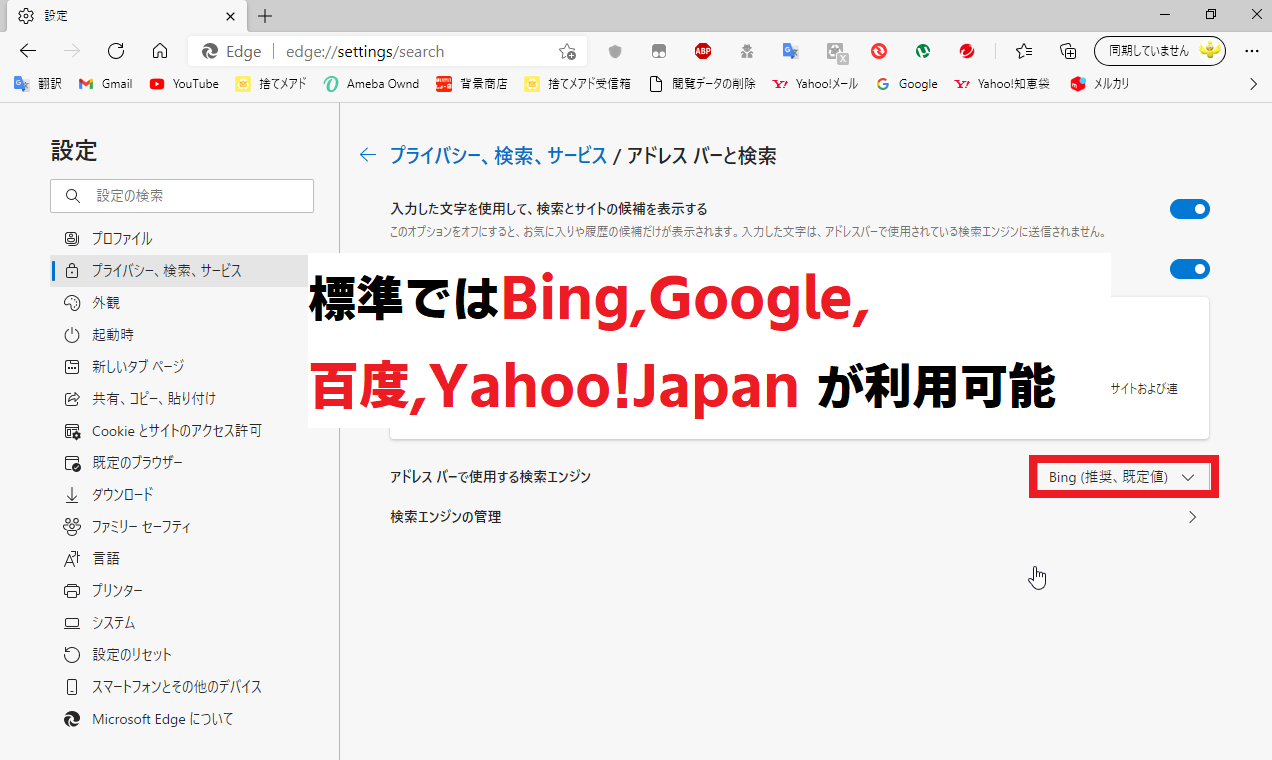Open the メルカリ bookmark

point(1100,84)
